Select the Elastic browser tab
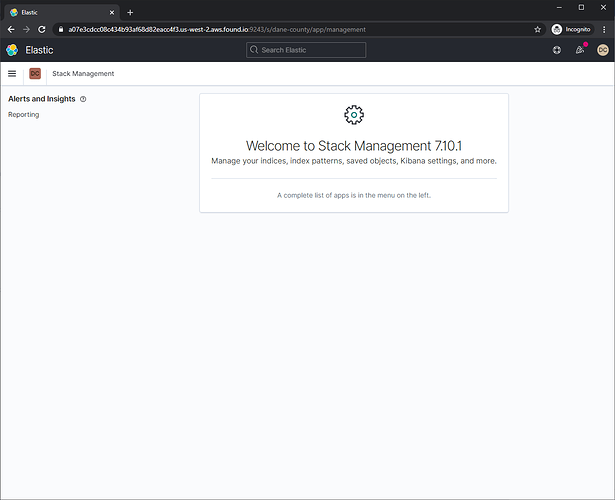Viewport: 615px width, 500px height. (x=62, y=13)
